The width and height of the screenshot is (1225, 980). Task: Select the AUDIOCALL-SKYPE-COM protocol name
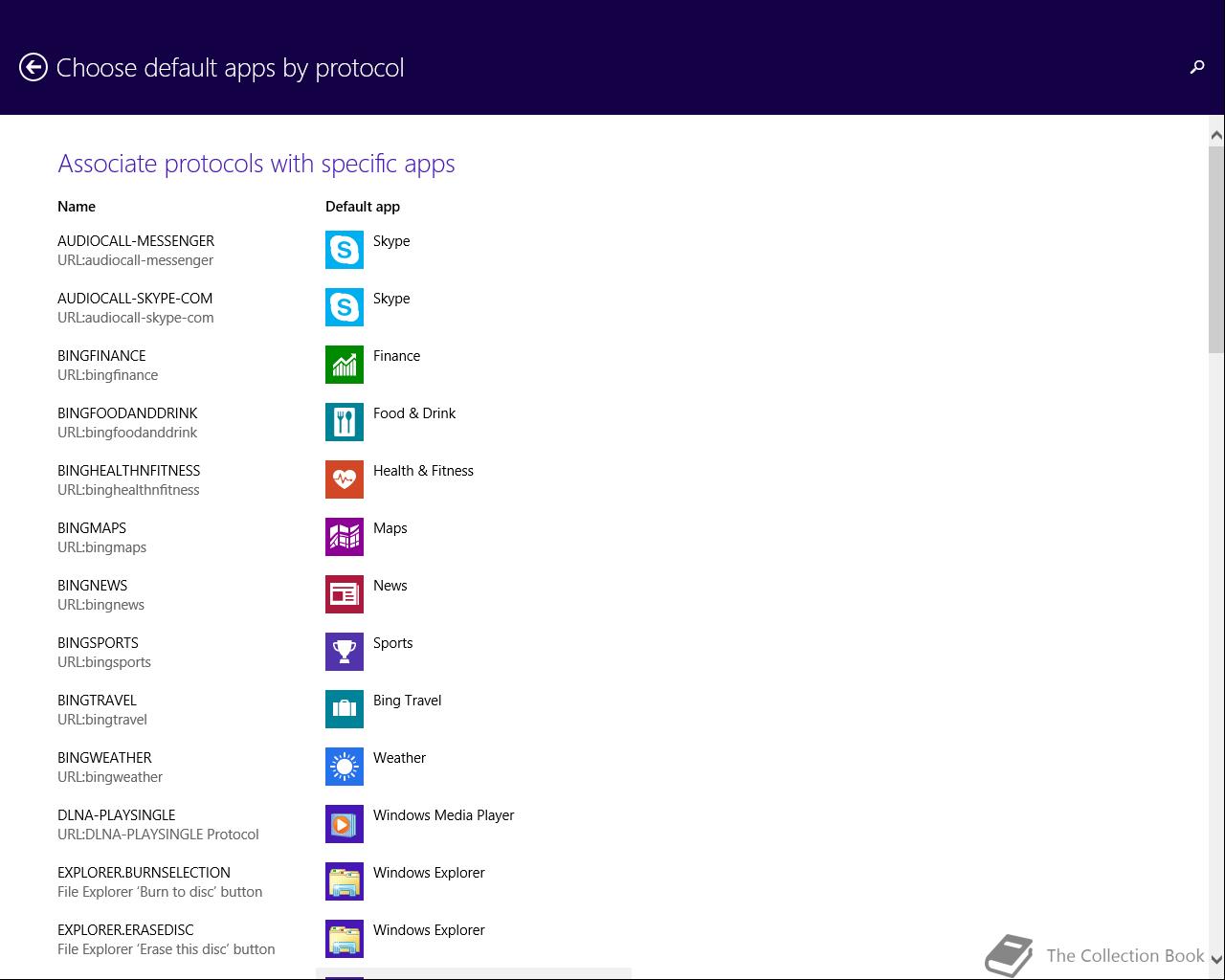[x=135, y=299]
